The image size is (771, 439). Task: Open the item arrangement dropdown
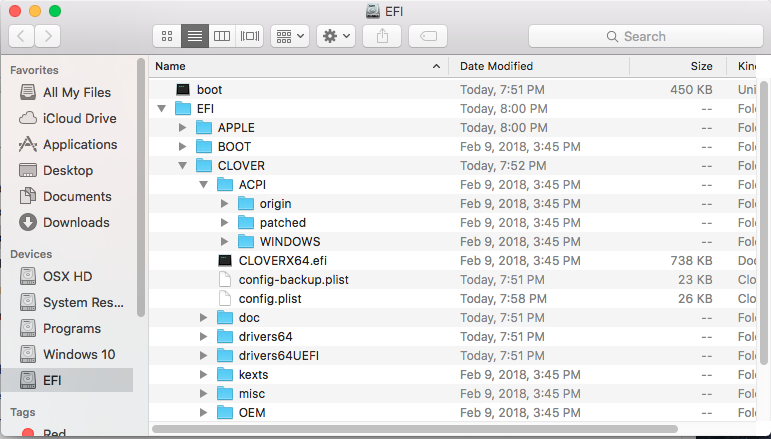(290, 36)
